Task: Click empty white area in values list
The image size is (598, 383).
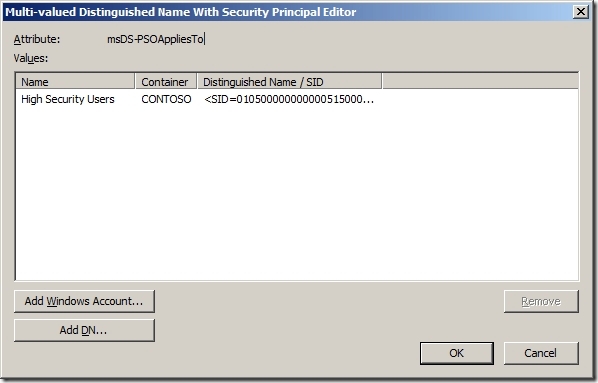Action: [297, 191]
